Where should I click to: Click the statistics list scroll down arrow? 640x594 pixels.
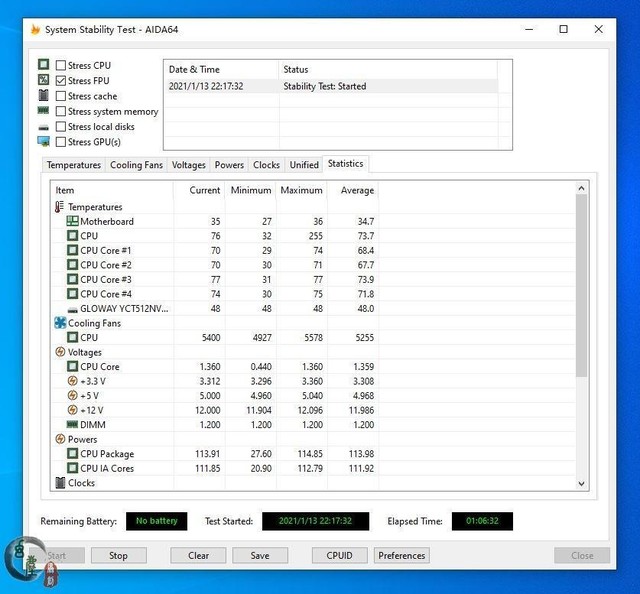click(x=581, y=484)
